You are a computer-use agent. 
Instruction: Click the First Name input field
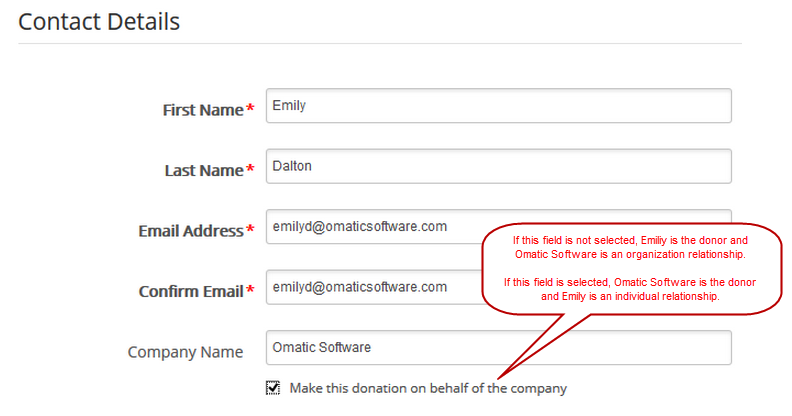498,107
